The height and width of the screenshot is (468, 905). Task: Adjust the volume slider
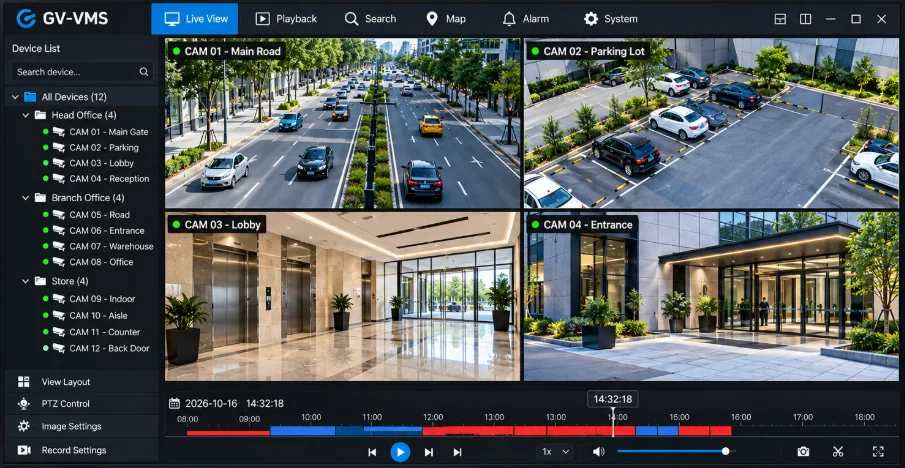[674, 451]
